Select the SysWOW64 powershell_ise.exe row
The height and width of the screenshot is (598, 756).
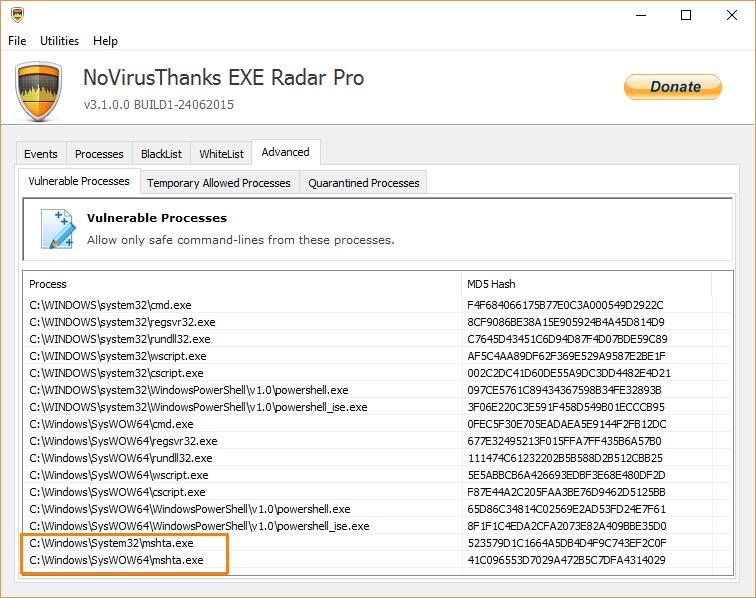tap(378, 526)
